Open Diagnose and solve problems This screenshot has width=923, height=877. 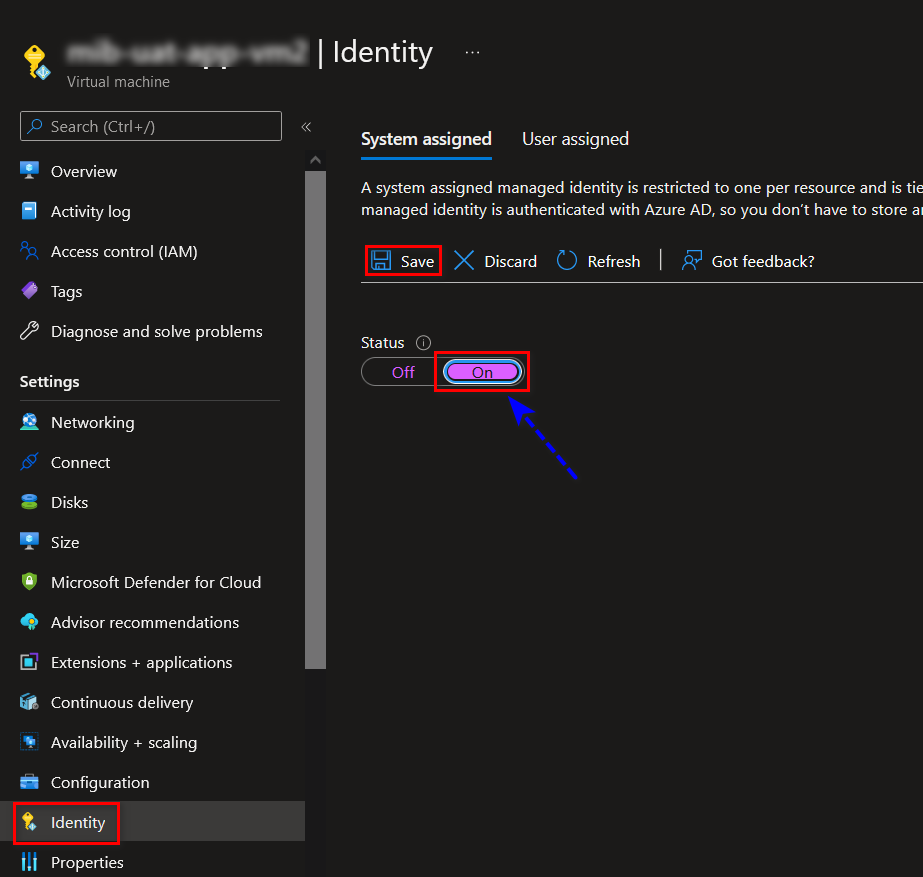156,331
